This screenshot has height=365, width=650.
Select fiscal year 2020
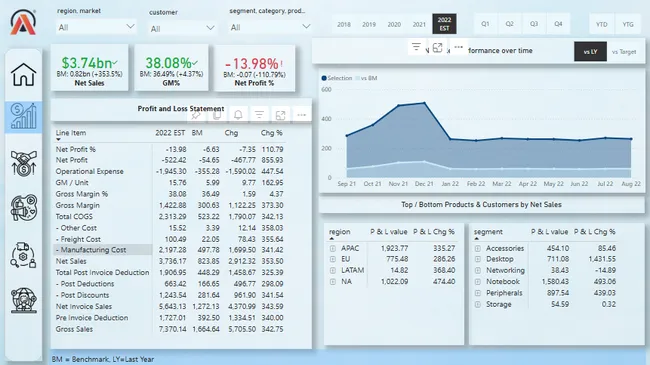click(x=394, y=24)
